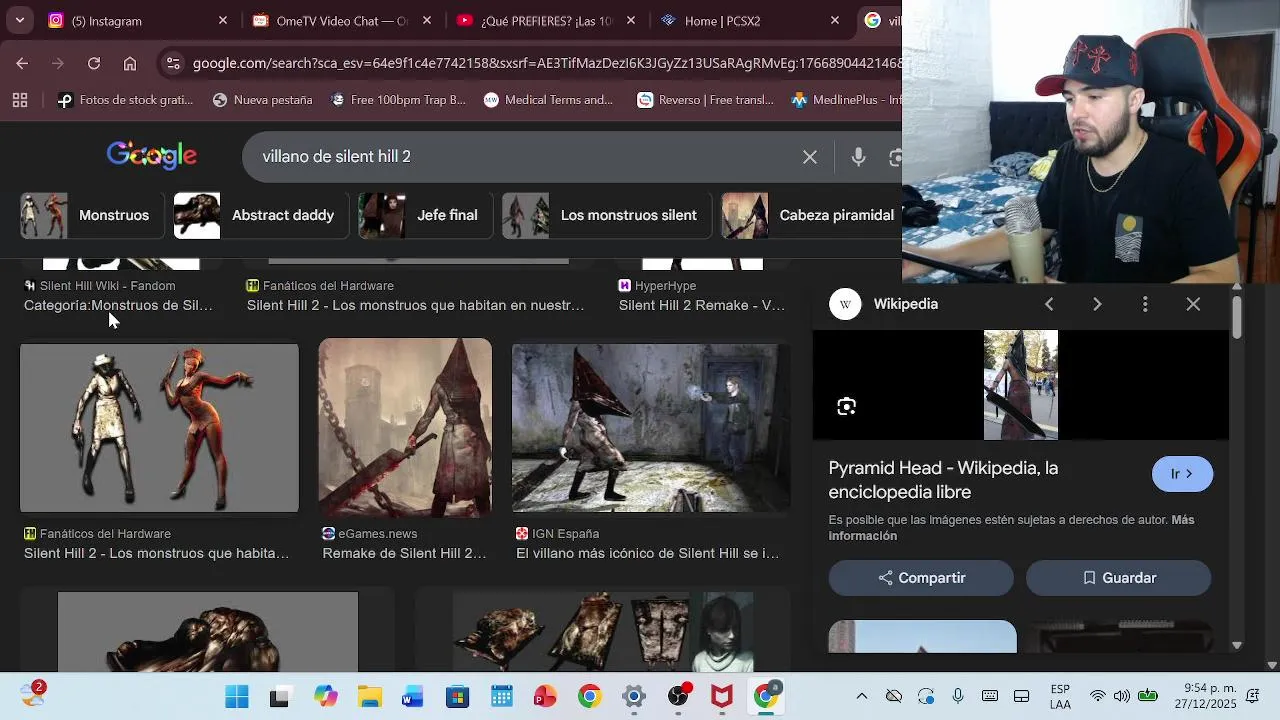Open PowerPoint from taskbar
Screen dimensions: 1280x720
click(545, 697)
